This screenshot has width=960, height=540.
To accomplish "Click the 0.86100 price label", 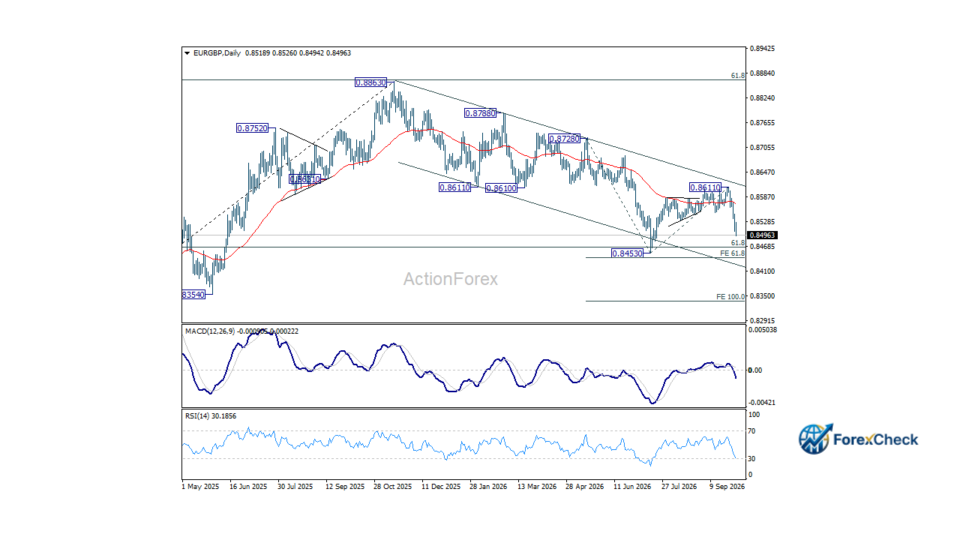I will point(501,188).
